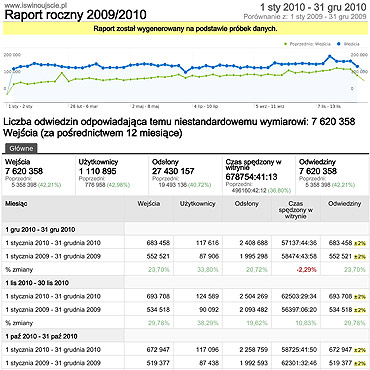This screenshot has width=370, height=370.
Task: Click the chart axis label 5 wrz - 11 wrz
Action: (x=270, y=107)
